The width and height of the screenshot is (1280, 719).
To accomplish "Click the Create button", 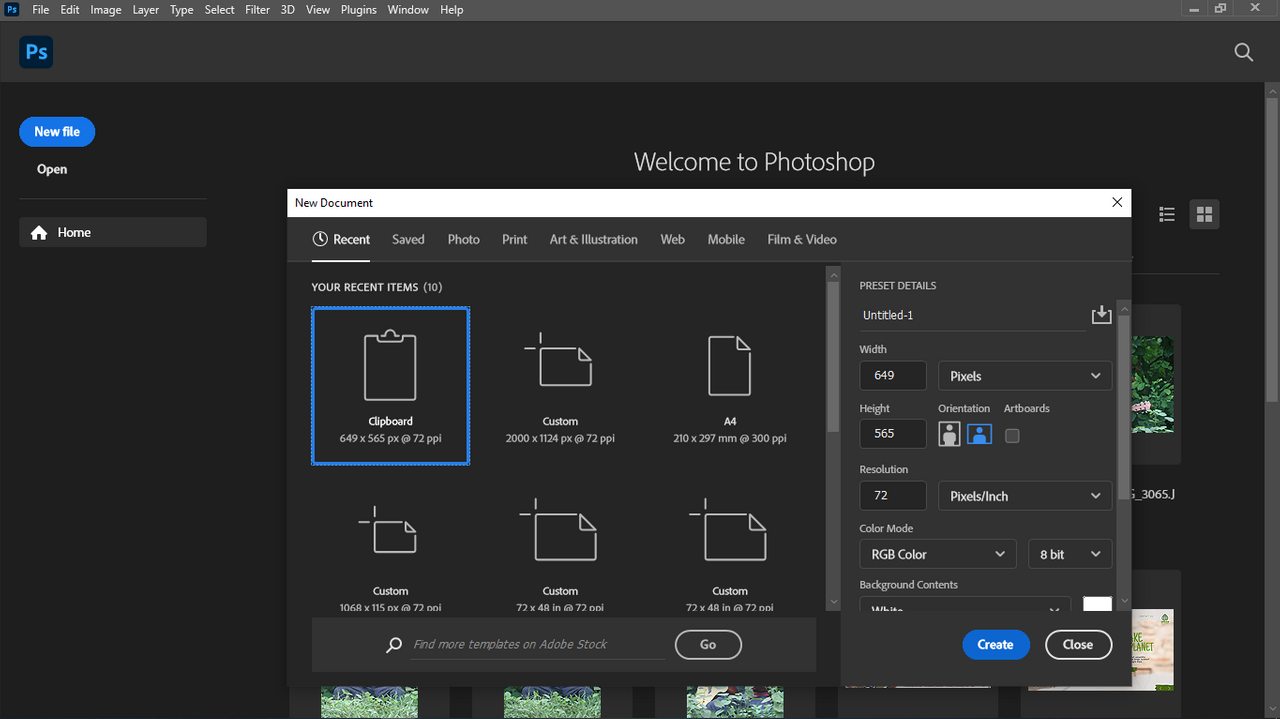I will tap(995, 645).
